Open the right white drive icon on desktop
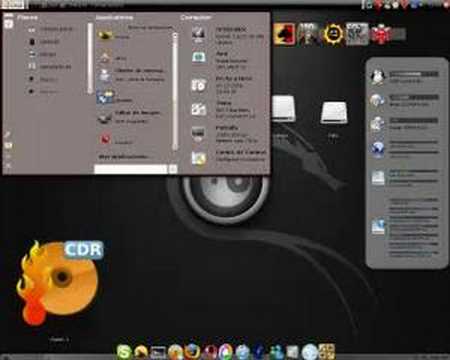 coord(333,113)
